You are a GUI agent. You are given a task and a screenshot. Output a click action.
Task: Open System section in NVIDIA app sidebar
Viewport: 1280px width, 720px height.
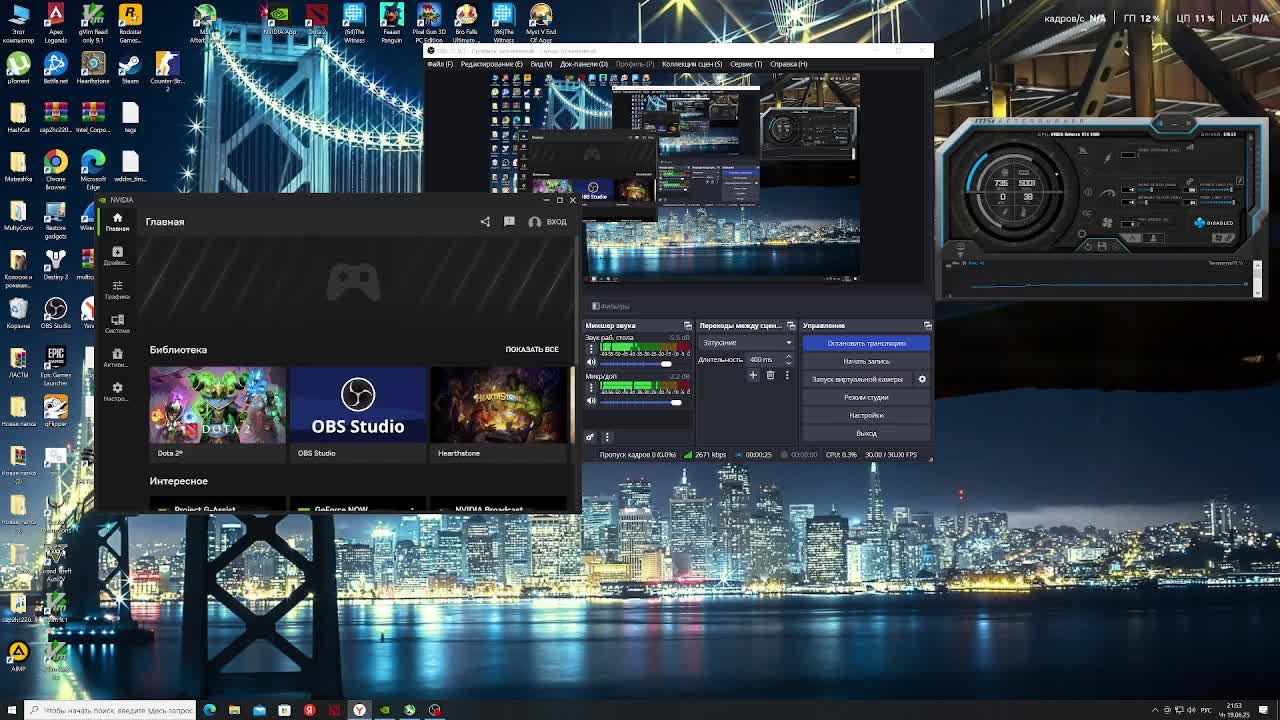click(117, 324)
